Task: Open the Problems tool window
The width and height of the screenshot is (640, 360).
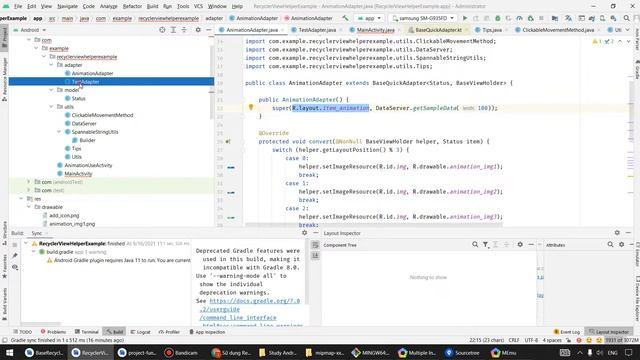Action: (x=53, y=332)
